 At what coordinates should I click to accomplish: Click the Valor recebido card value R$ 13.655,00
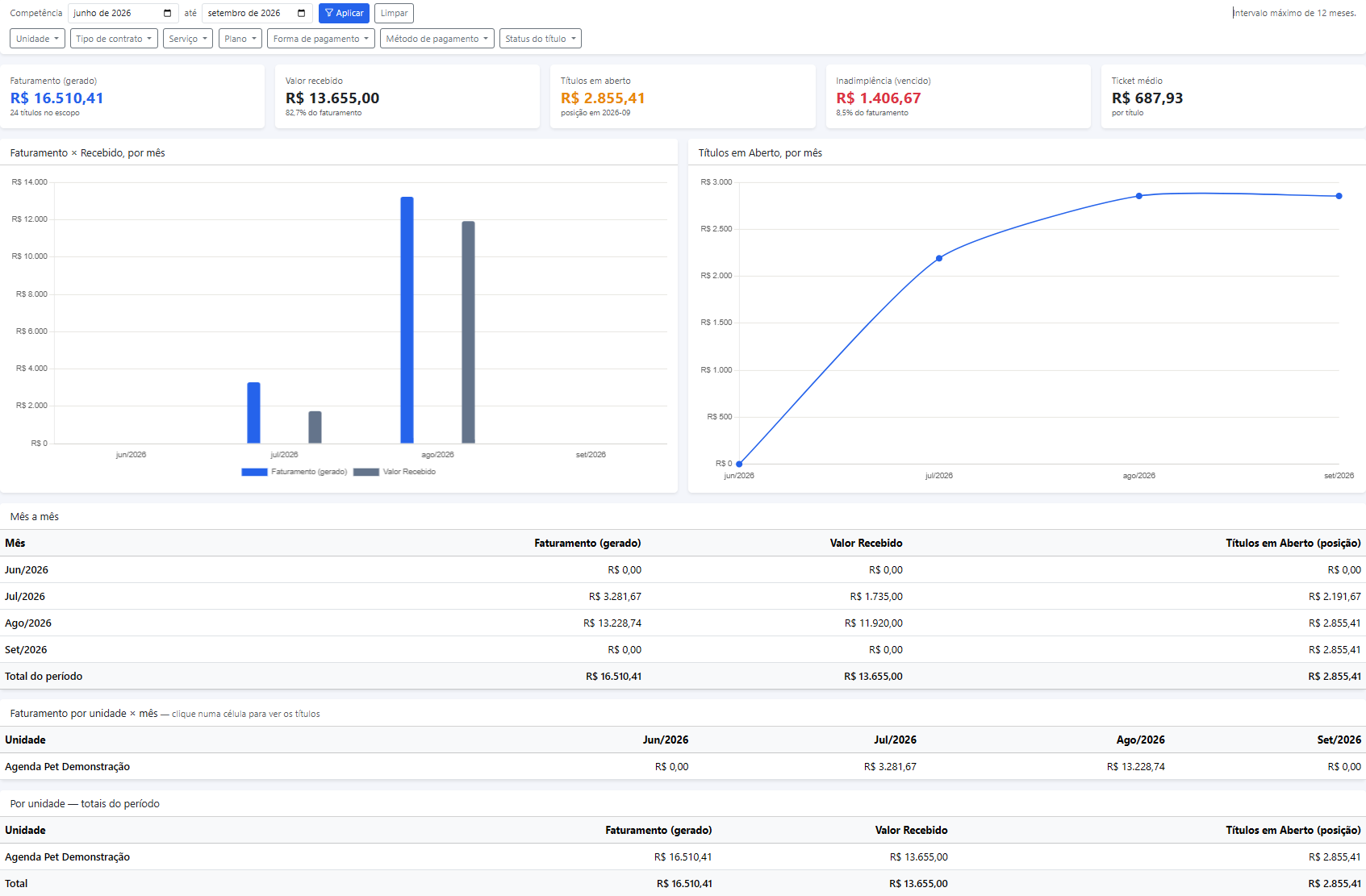[x=332, y=98]
